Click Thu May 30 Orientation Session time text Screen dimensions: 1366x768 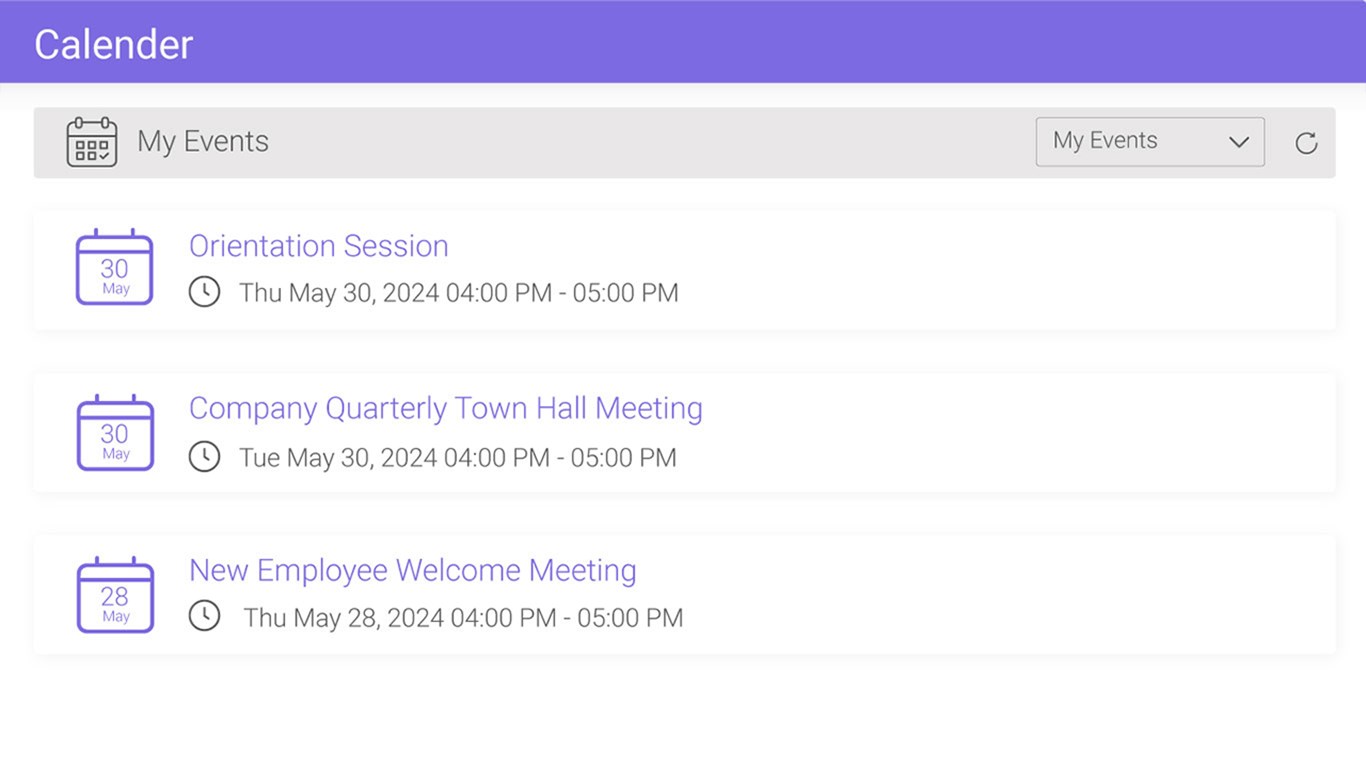tap(458, 293)
